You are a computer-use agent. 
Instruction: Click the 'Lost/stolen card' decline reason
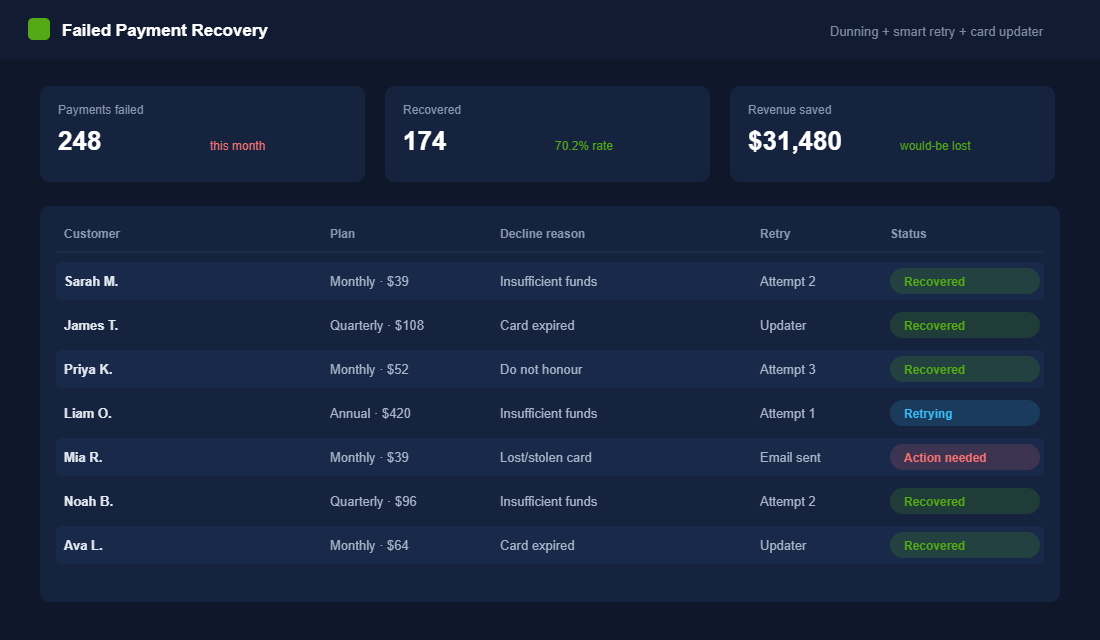(546, 458)
